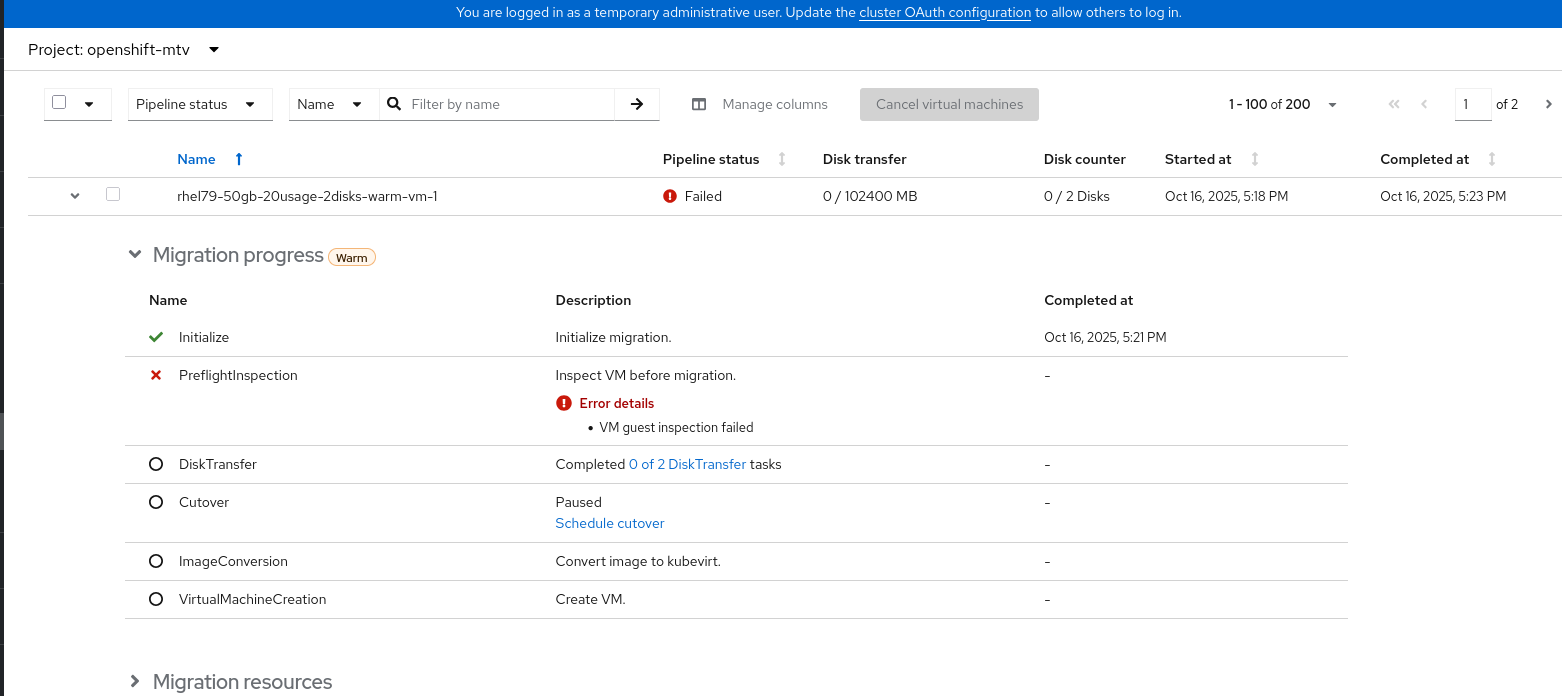Go to next page arrow
The image size is (1562, 696).
click(x=1548, y=104)
